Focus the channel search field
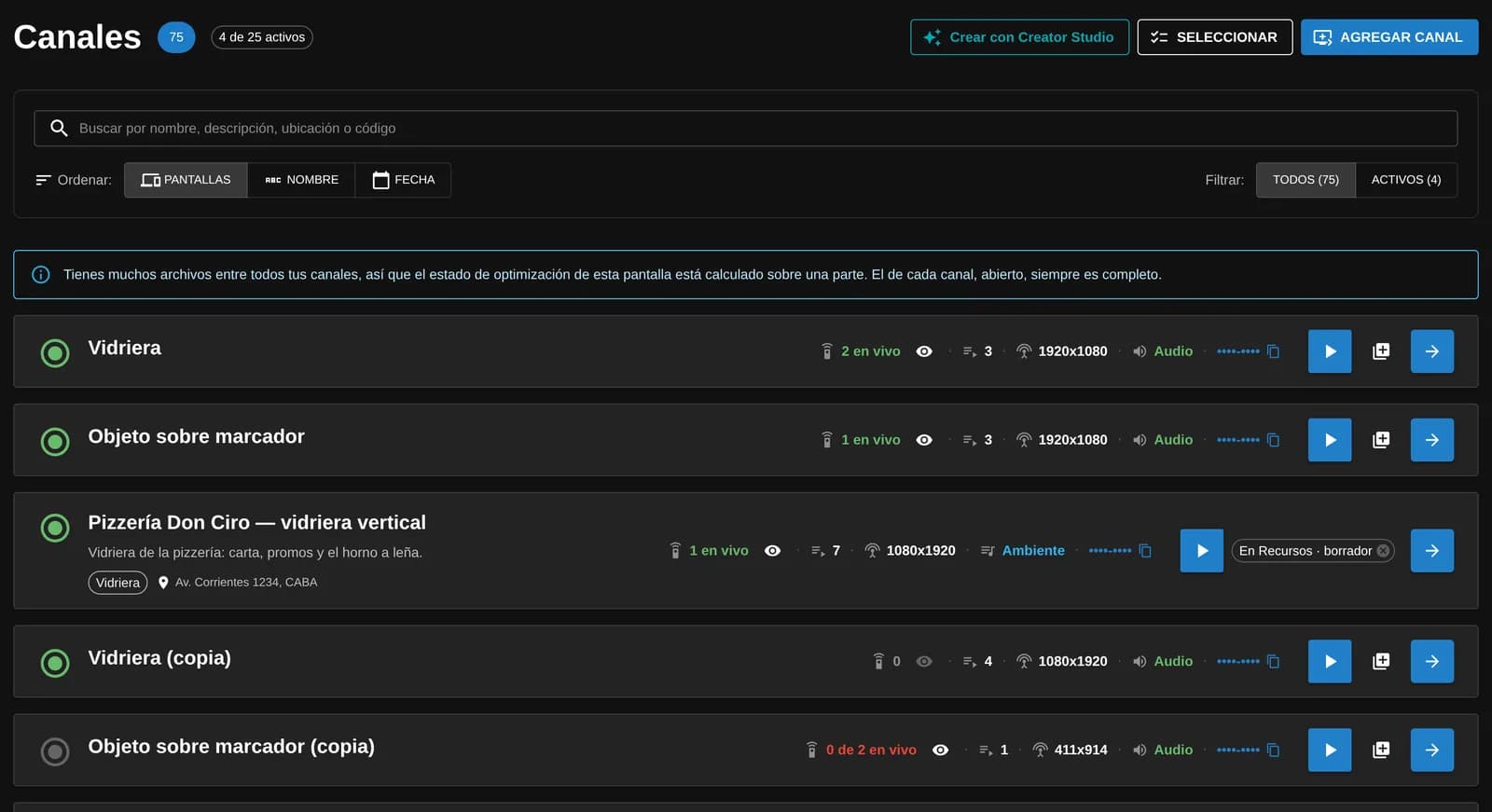The image size is (1492, 812). point(746,129)
